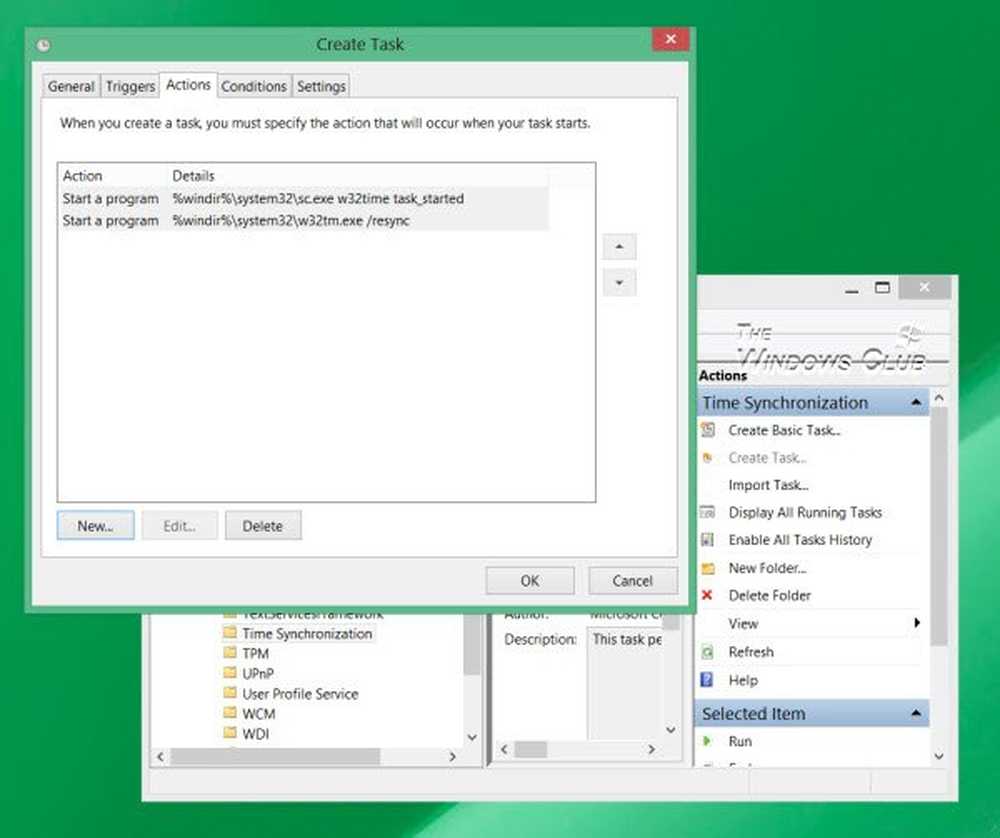Viewport: 1000px width, 838px height.
Task: Click the Enable All Tasks History icon
Action: click(707, 540)
